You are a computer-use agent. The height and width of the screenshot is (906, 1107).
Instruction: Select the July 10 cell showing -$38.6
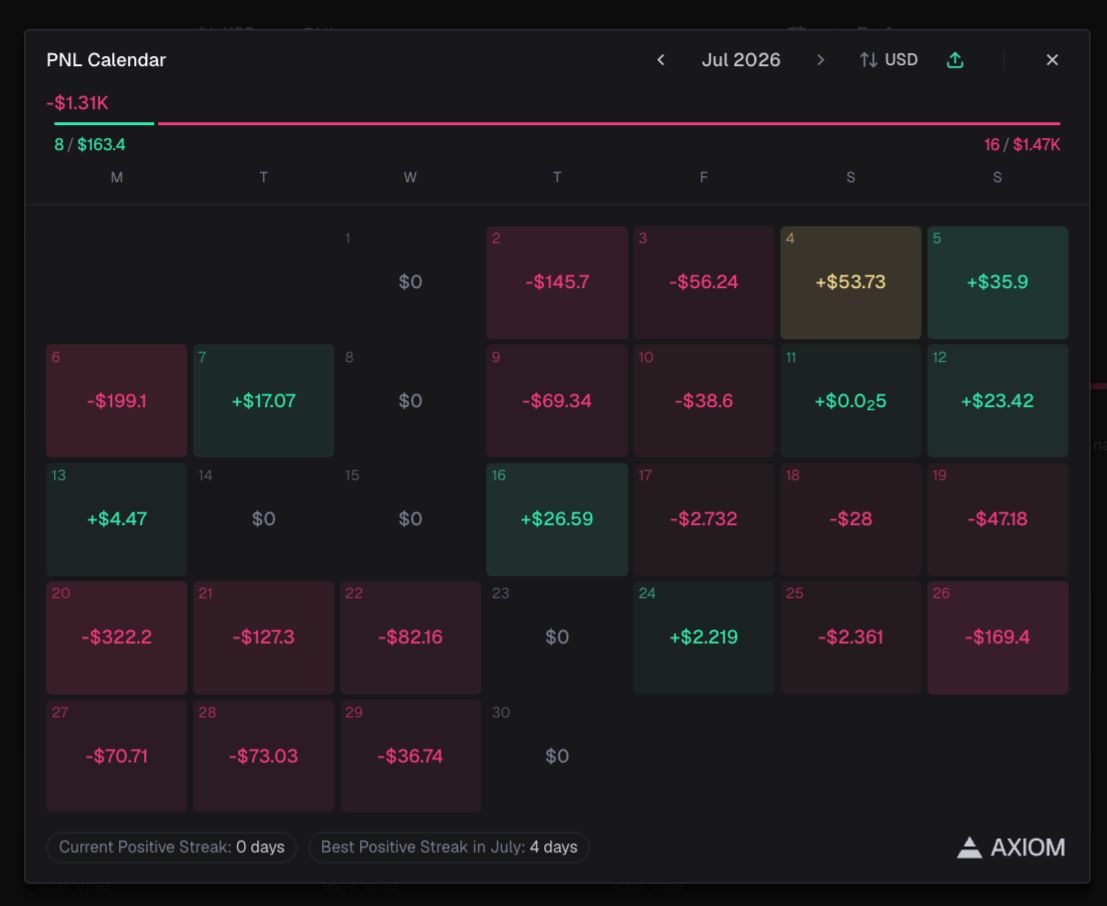click(x=704, y=401)
